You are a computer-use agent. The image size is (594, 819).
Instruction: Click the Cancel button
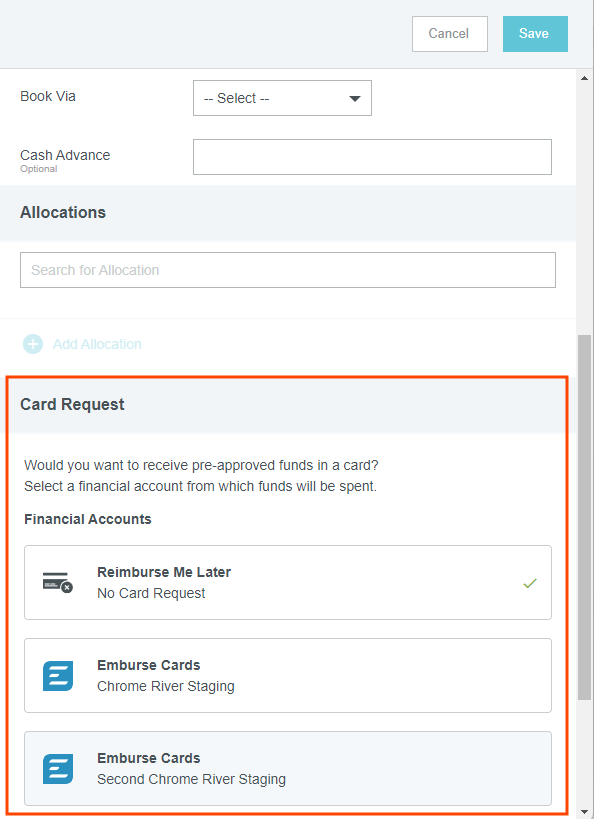tap(450, 34)
